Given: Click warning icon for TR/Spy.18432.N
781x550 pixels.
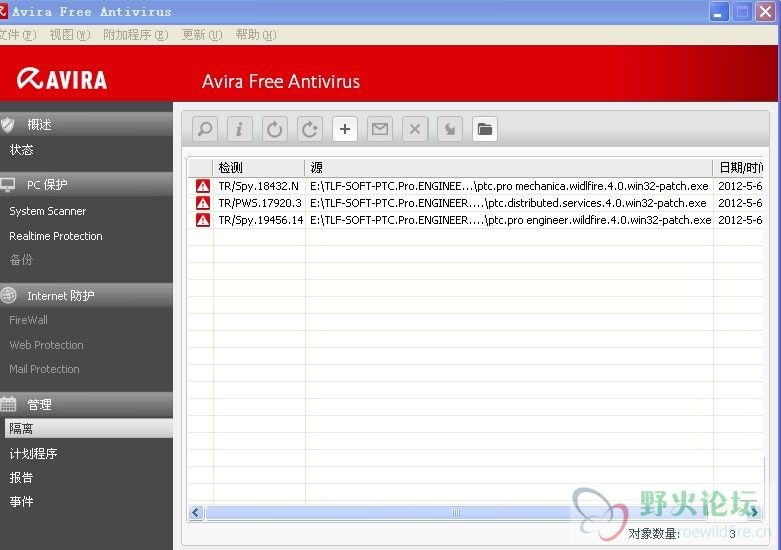Looking at the screenshot, I should (203, 186).
